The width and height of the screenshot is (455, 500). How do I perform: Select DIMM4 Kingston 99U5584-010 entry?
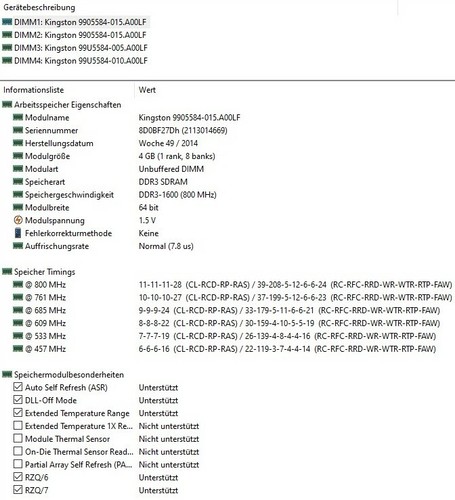pos(75,61)
